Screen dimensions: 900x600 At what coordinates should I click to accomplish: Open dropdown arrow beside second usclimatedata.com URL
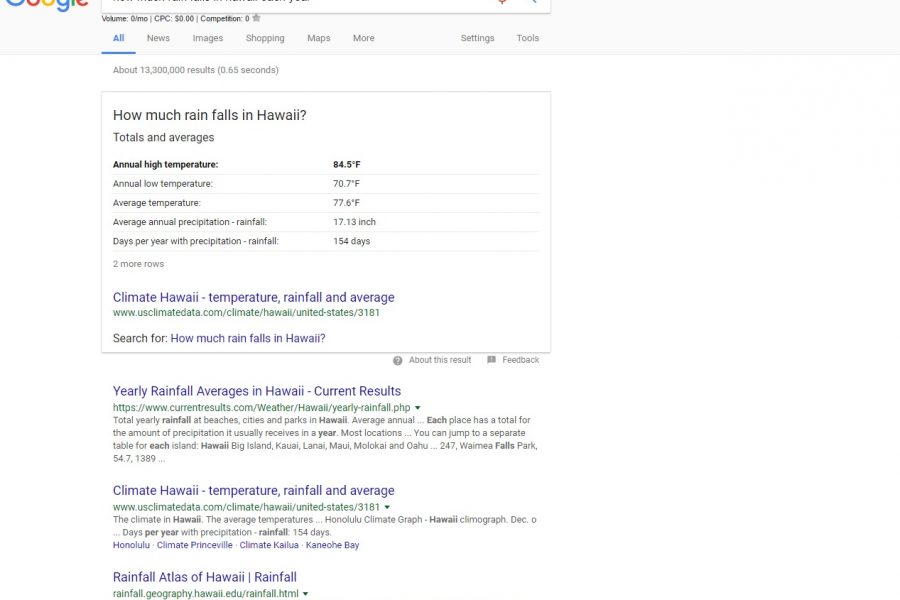click(x=387, y=507)
